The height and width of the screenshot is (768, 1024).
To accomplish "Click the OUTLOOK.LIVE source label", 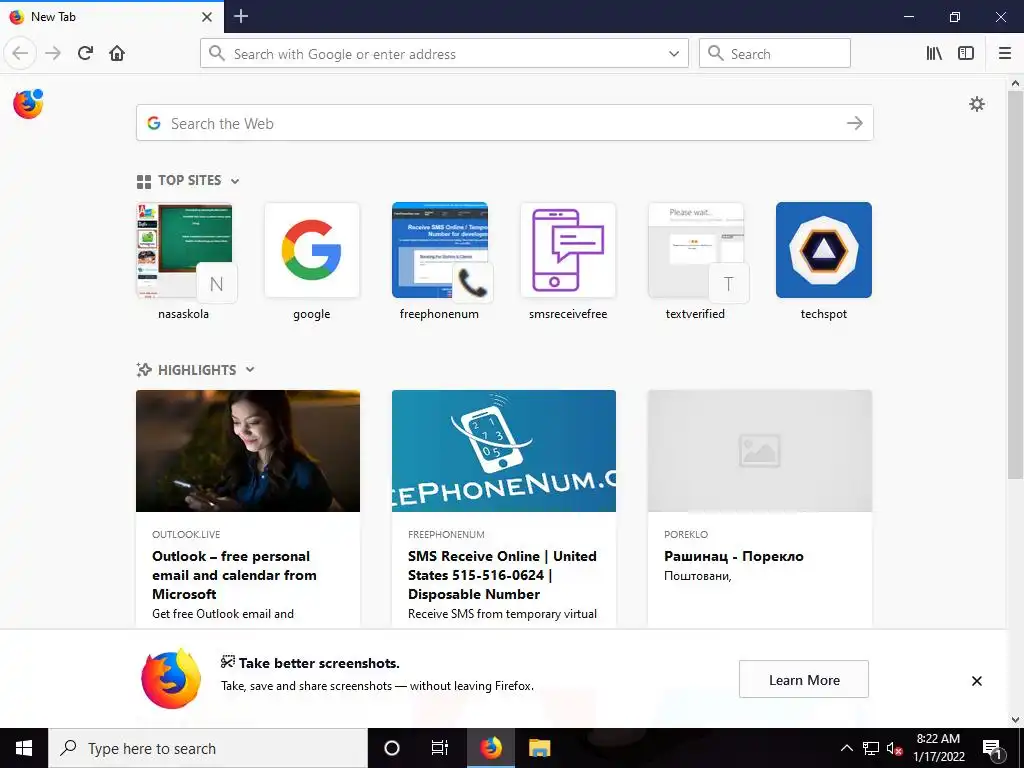I will pos(186,534).
